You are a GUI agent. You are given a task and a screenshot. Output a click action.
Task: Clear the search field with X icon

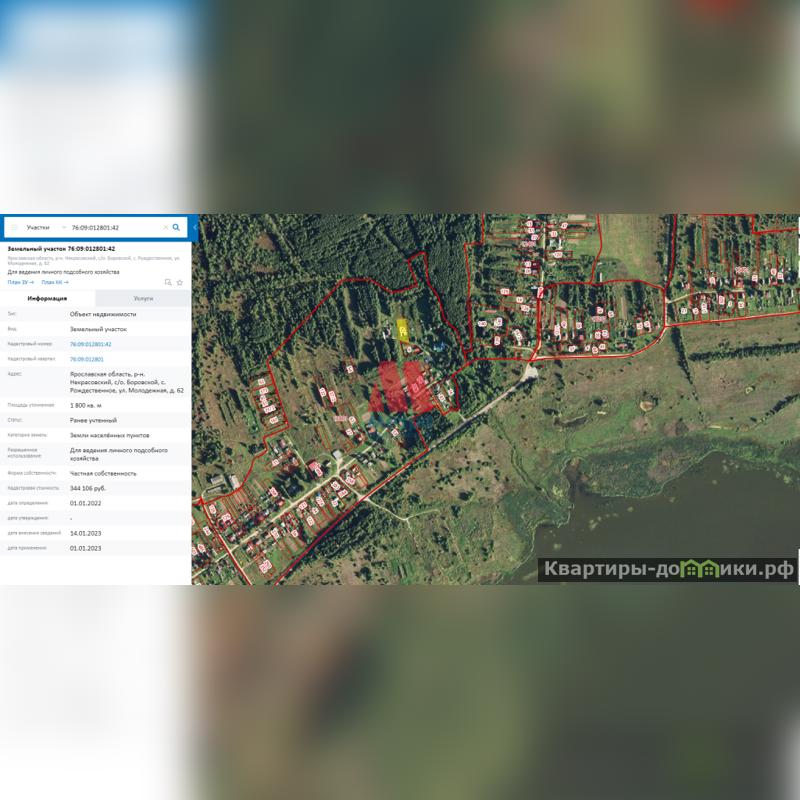pos(166,228)
